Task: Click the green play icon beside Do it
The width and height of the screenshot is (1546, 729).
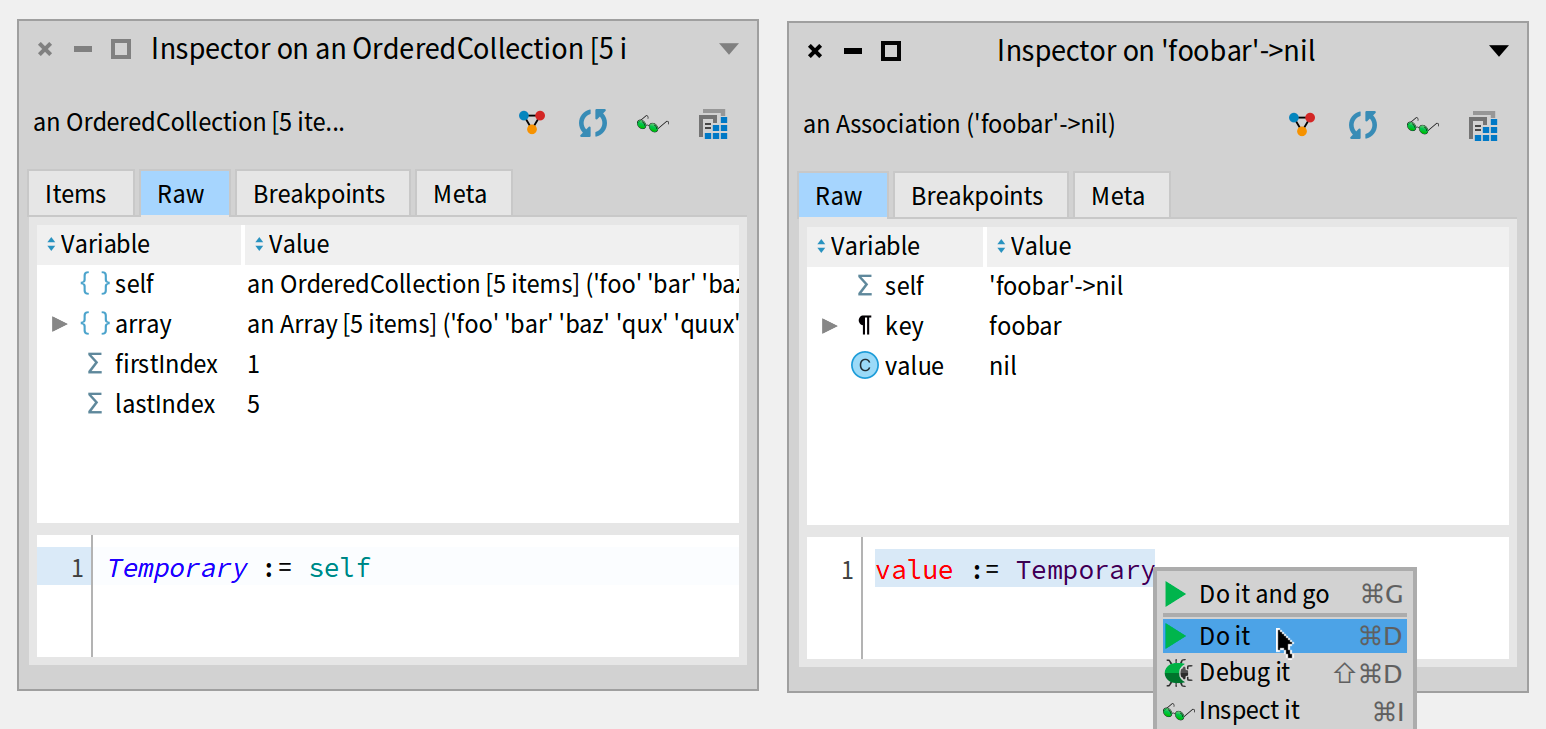Action: (x=1175, y=635)
